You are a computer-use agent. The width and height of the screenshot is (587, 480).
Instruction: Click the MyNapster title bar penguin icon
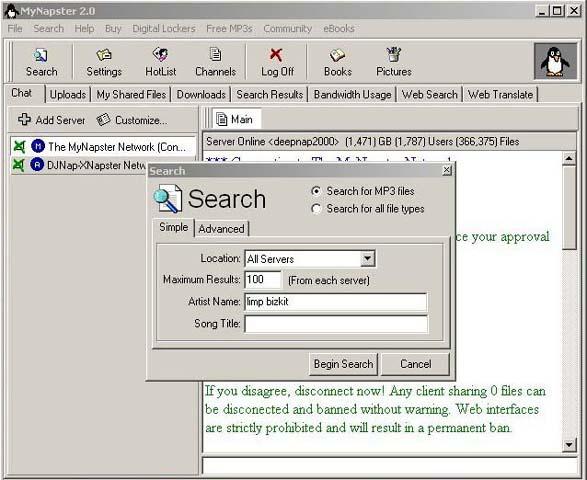11,11
